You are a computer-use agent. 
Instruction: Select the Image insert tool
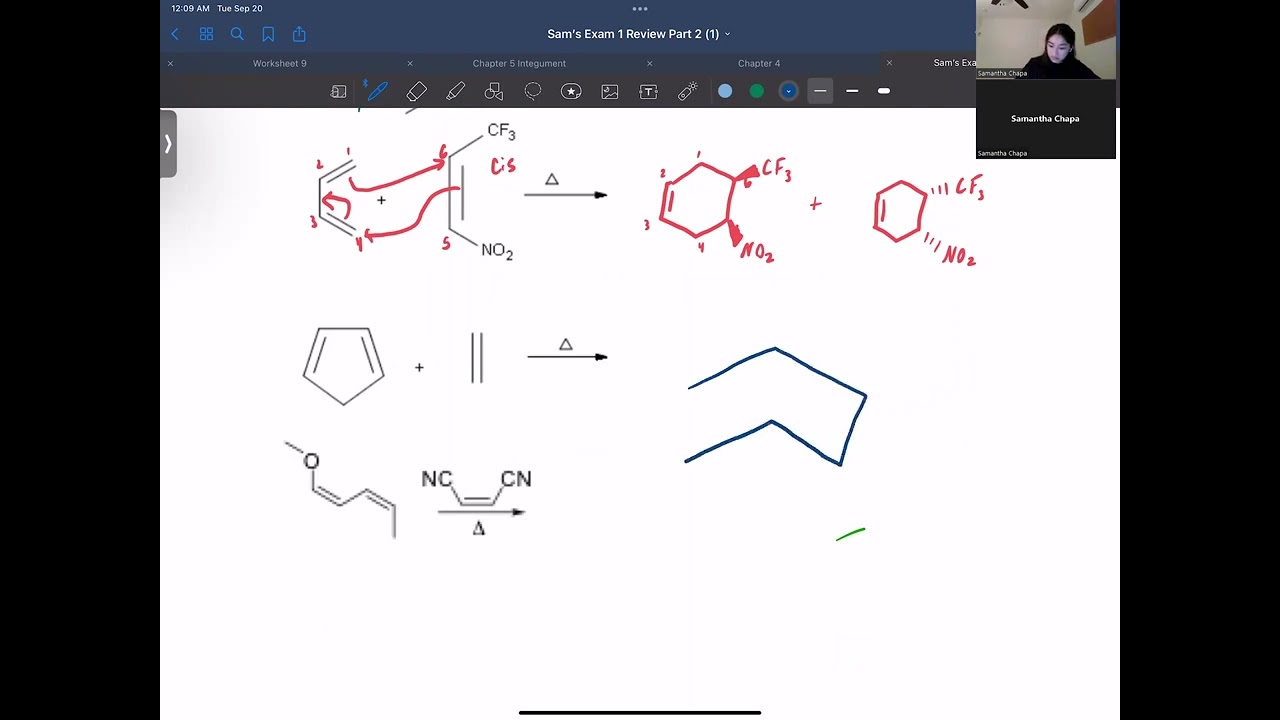click(x=610, y=91)
